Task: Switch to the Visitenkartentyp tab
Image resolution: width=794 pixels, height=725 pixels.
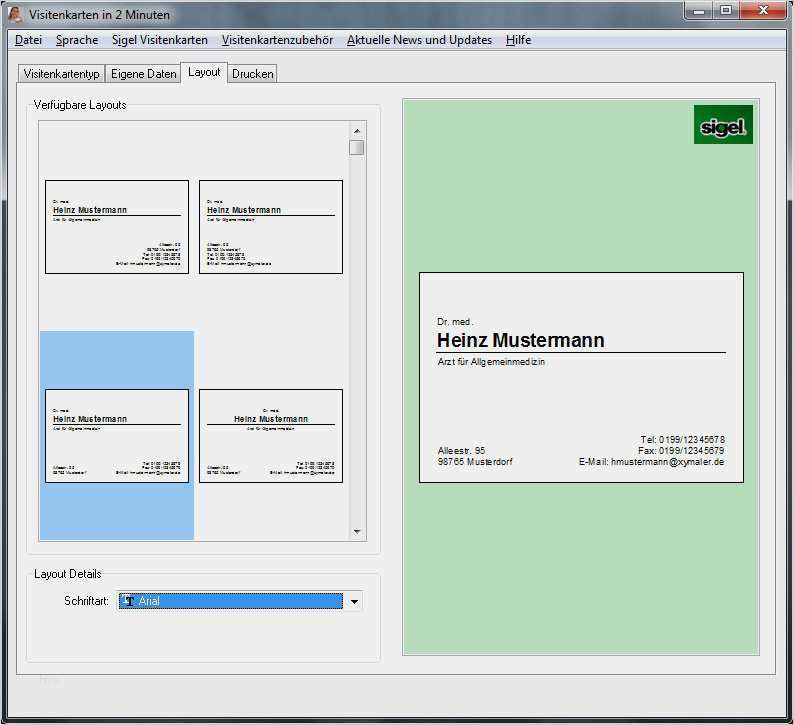Action: tap(61, 74)
